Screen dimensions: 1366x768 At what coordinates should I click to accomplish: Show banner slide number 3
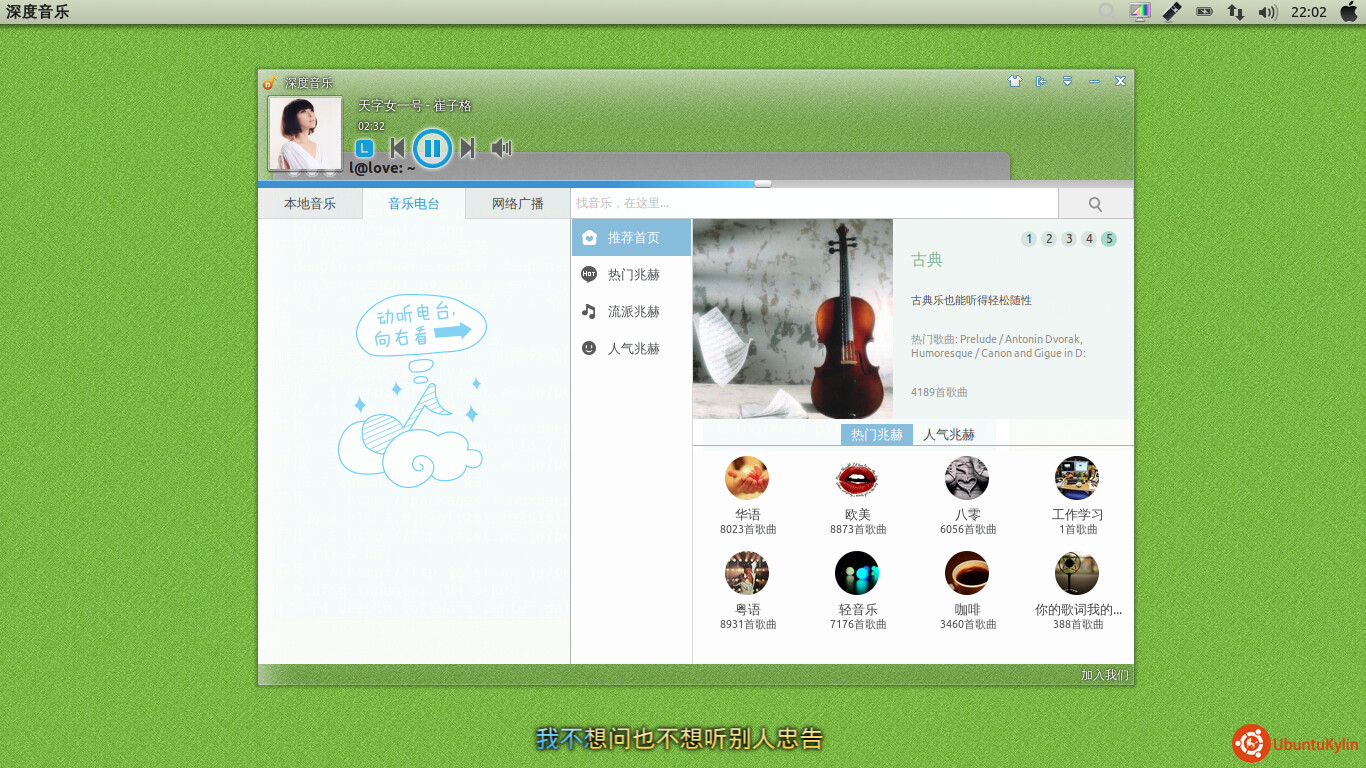tap(1069, 239)
